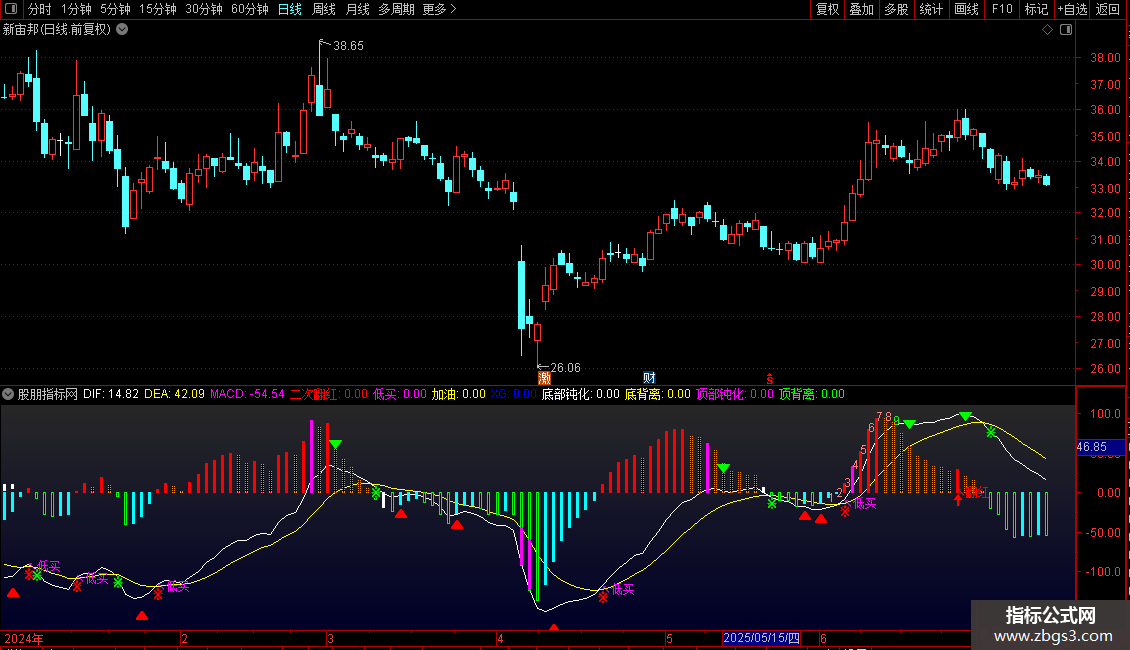Select the 日线 daily period
This screenshot has height=650, width=1130.
click(x=290, y=9)
